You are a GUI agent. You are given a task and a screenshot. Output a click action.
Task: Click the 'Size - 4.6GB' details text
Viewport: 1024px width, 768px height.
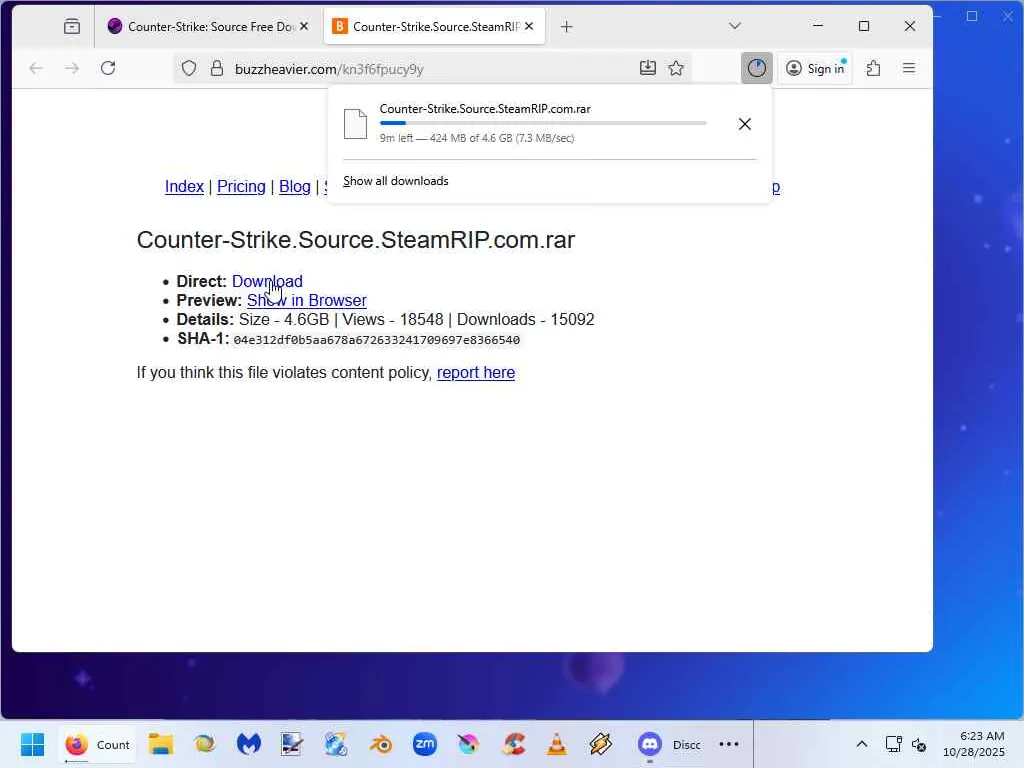click(x=284, y=319)
